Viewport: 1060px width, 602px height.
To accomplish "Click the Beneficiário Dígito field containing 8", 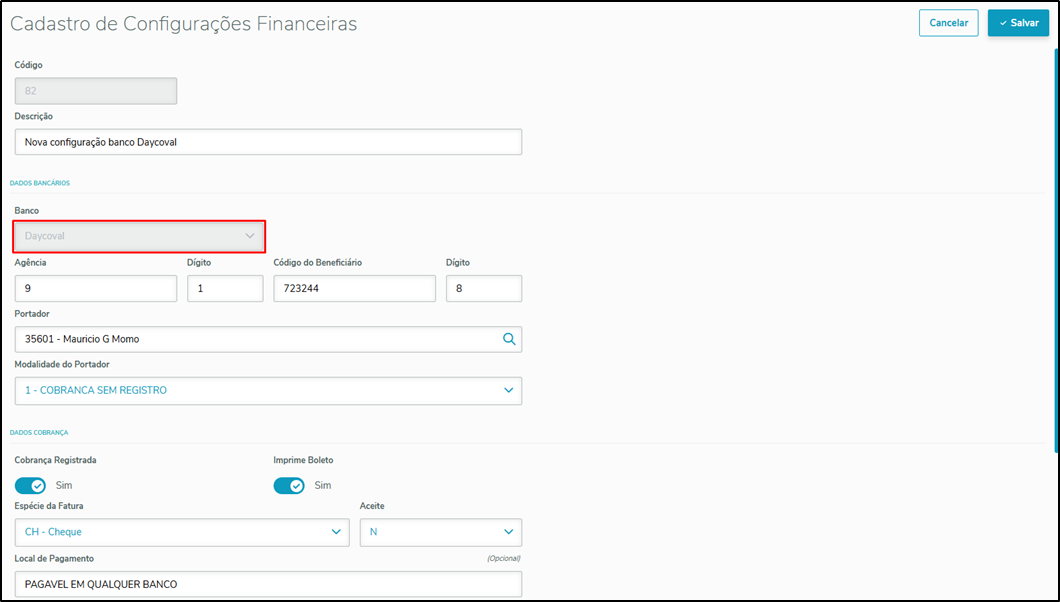I will [484, 288].
